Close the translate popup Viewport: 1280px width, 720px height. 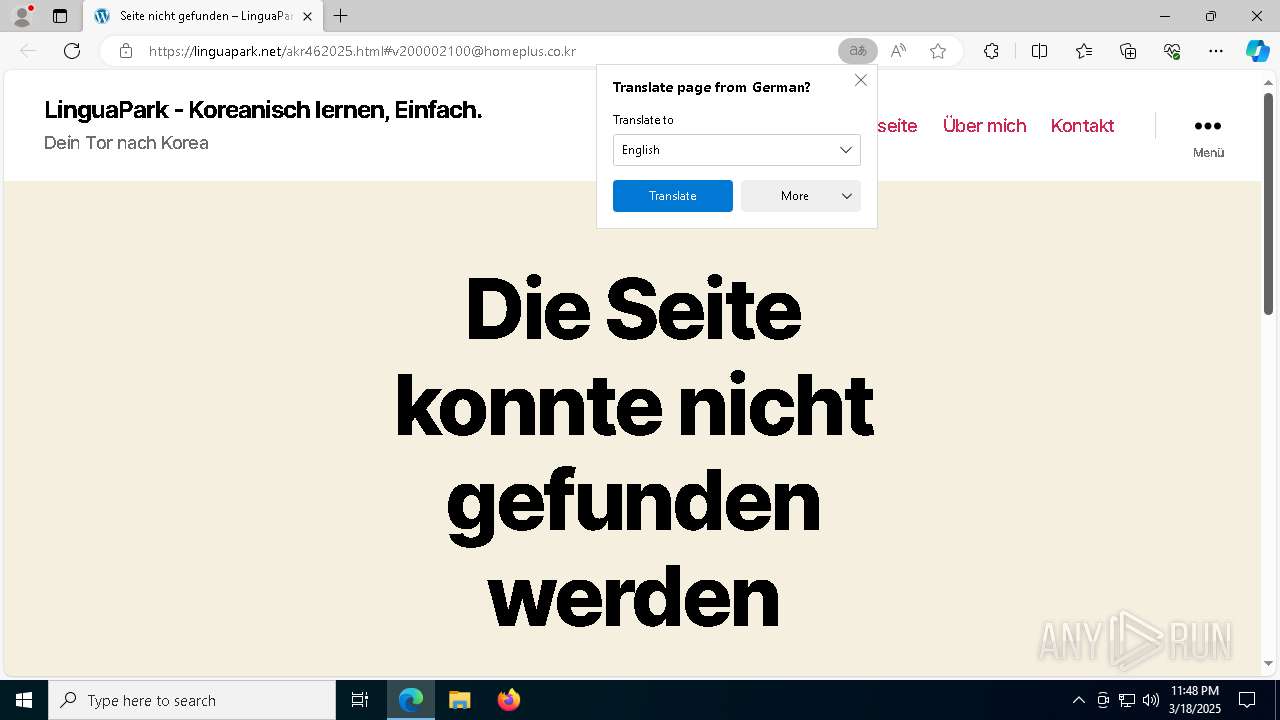click(x=860, y=80)
